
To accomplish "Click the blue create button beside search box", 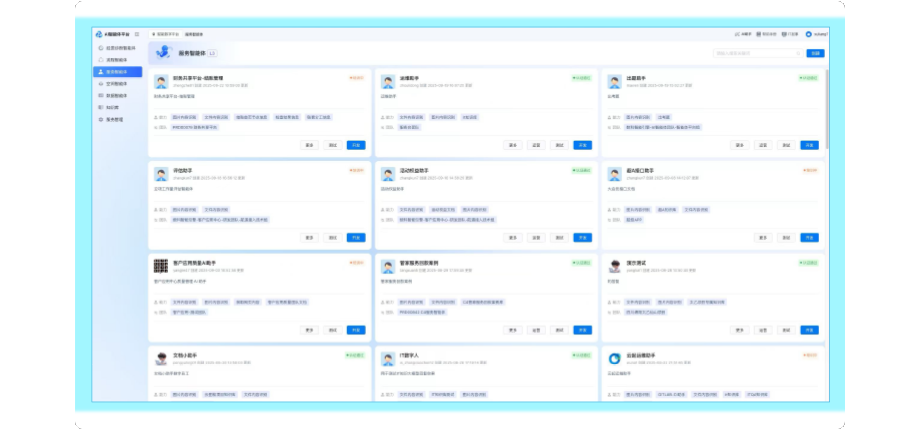I will click(x=816, y=53).
